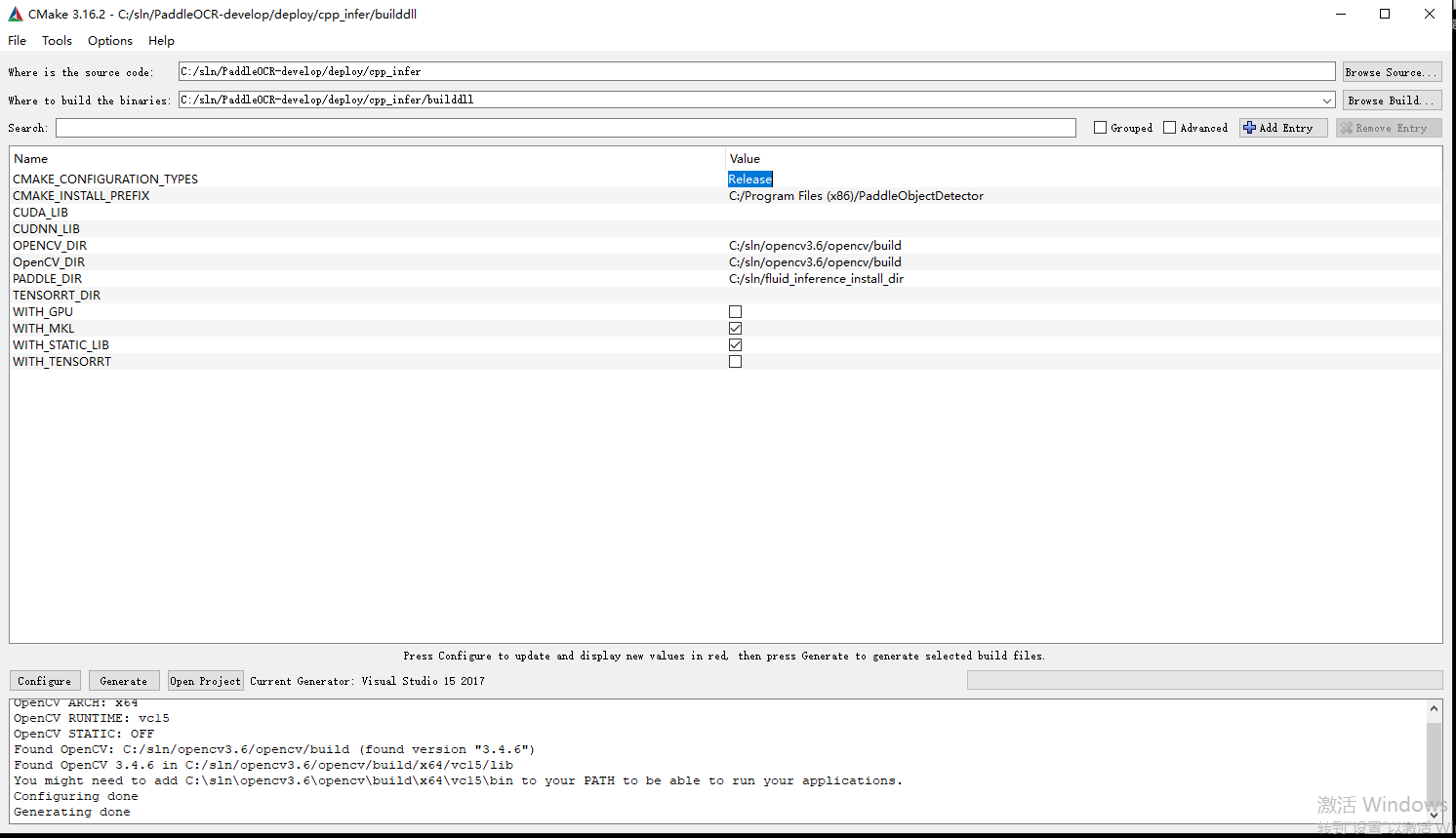The image size is (1456, 838).
Task: Click Open Project to launch Visual Studio
Action: pos(205,680)
